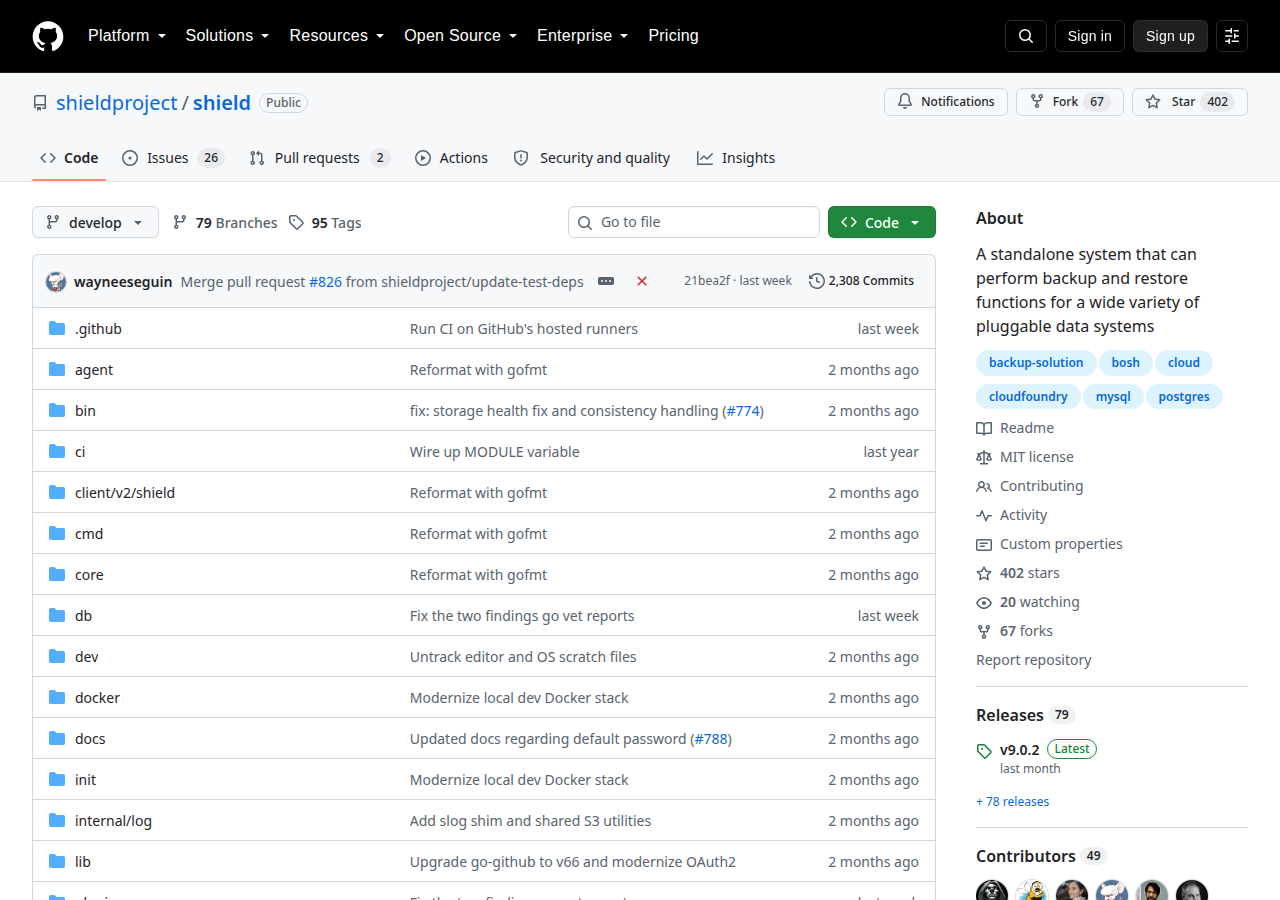Image resolution: width=1280 pixels, height=900 pixels.
Task: Open the Insights tab
Action: pyautogui.click(x=736, y=158)
